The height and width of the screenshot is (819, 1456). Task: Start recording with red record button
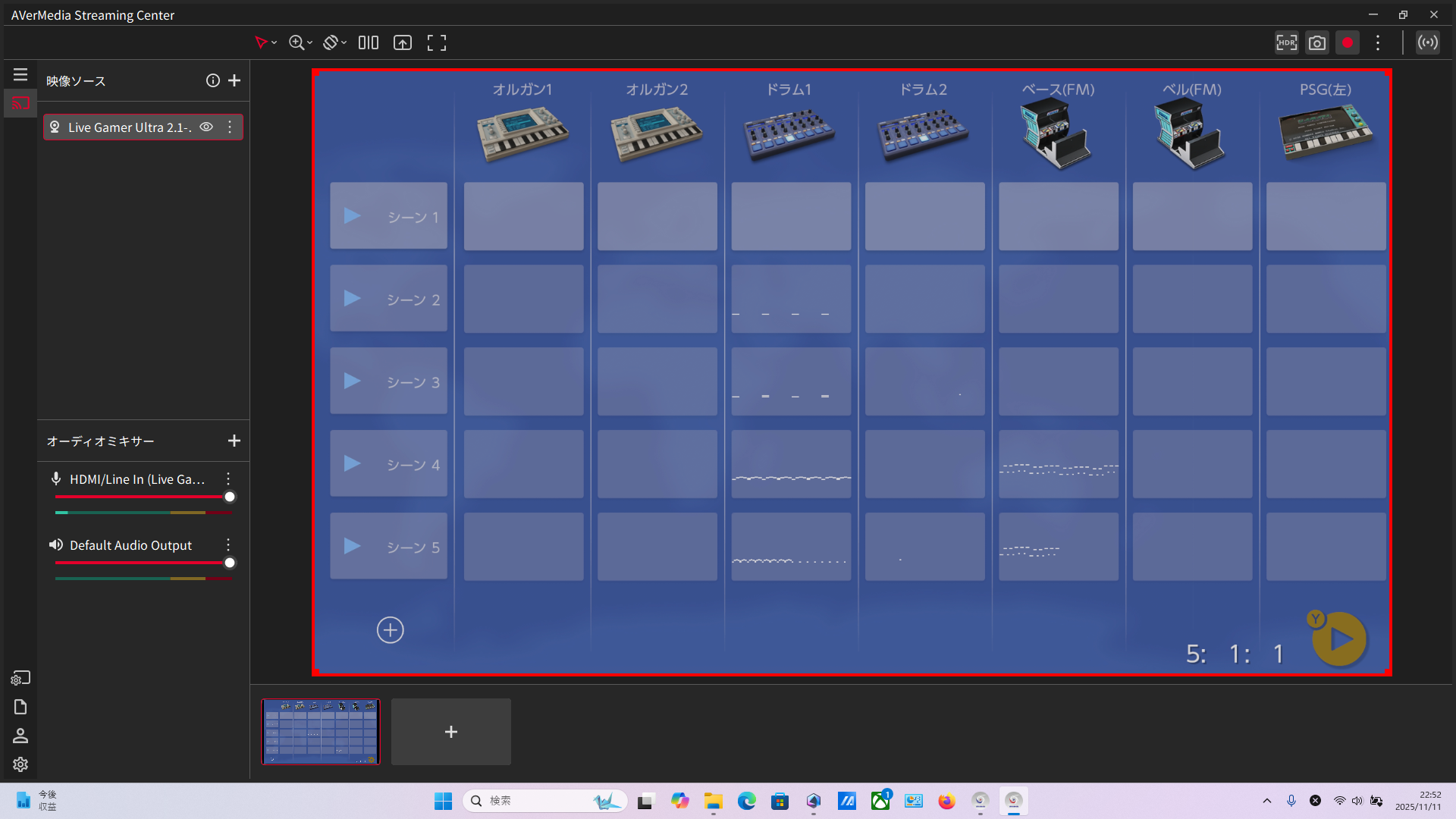click(x=1348, y=43)
